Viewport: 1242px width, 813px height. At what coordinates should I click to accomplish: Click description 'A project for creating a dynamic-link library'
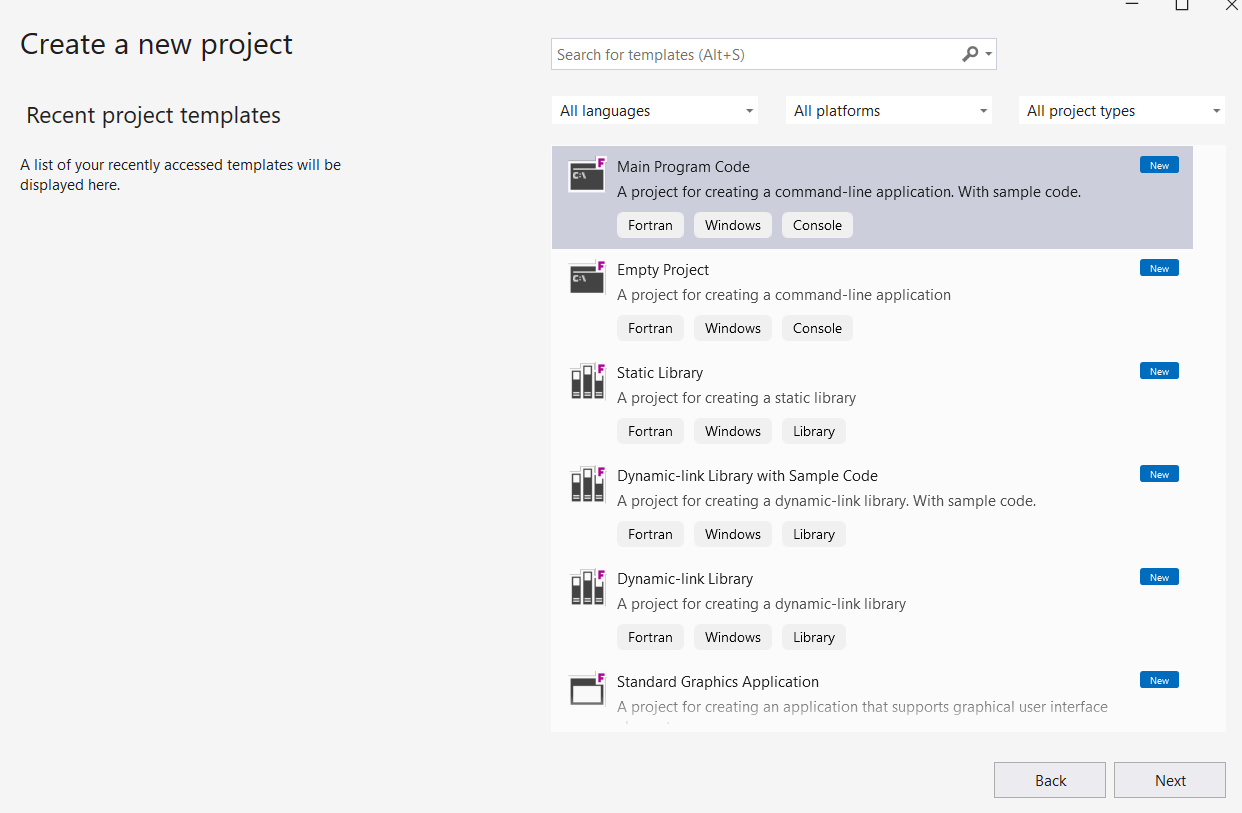pyautogui.click(x=762, y=604)
